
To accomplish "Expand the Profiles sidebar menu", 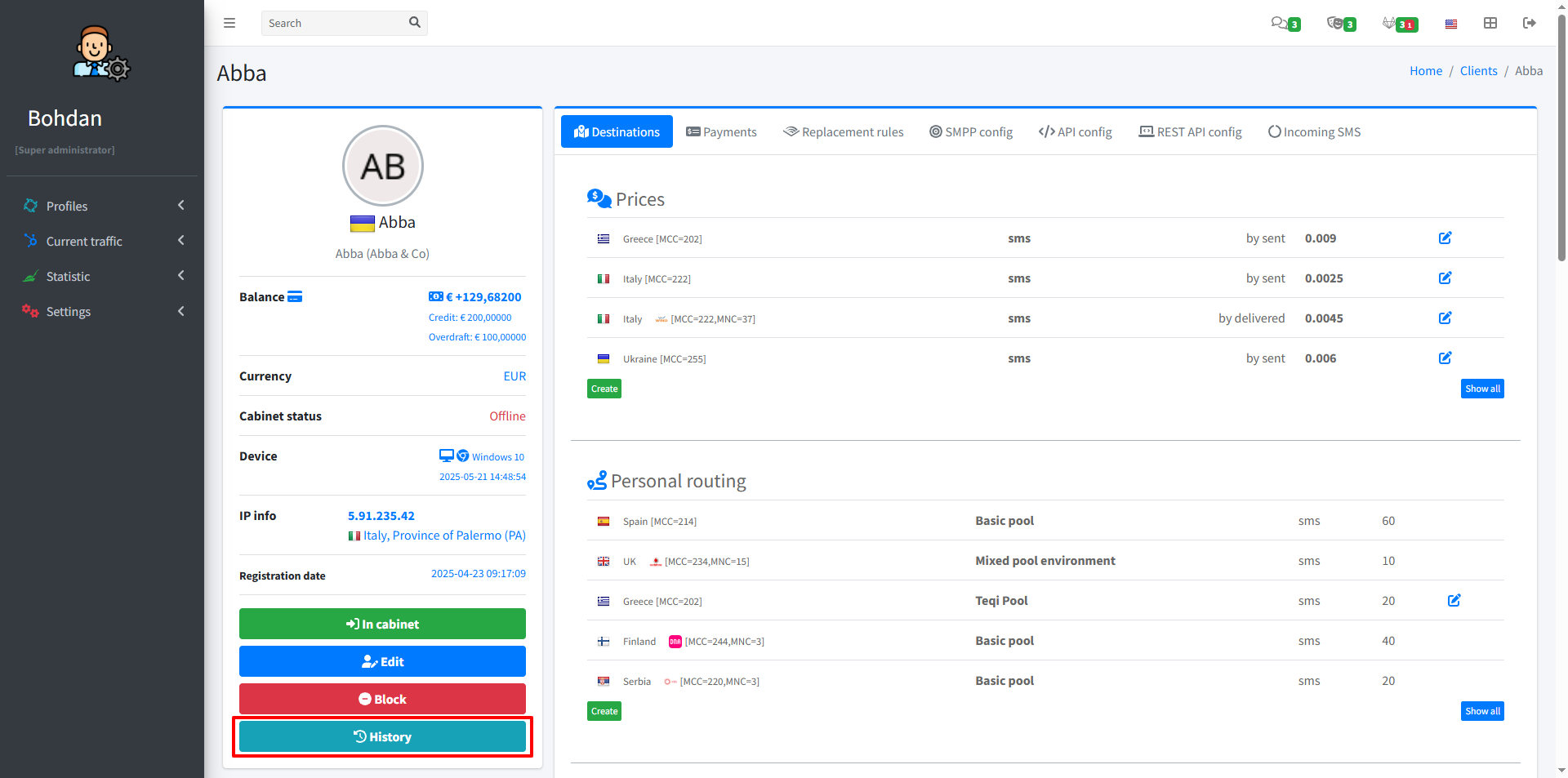I will (102, 207).
